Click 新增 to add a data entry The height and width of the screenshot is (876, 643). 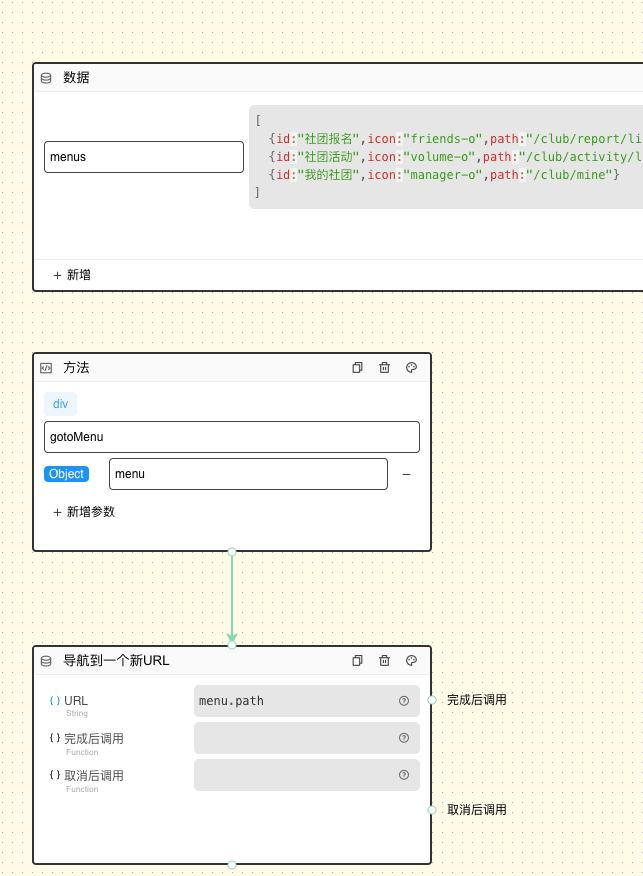(x=72, y=275)
